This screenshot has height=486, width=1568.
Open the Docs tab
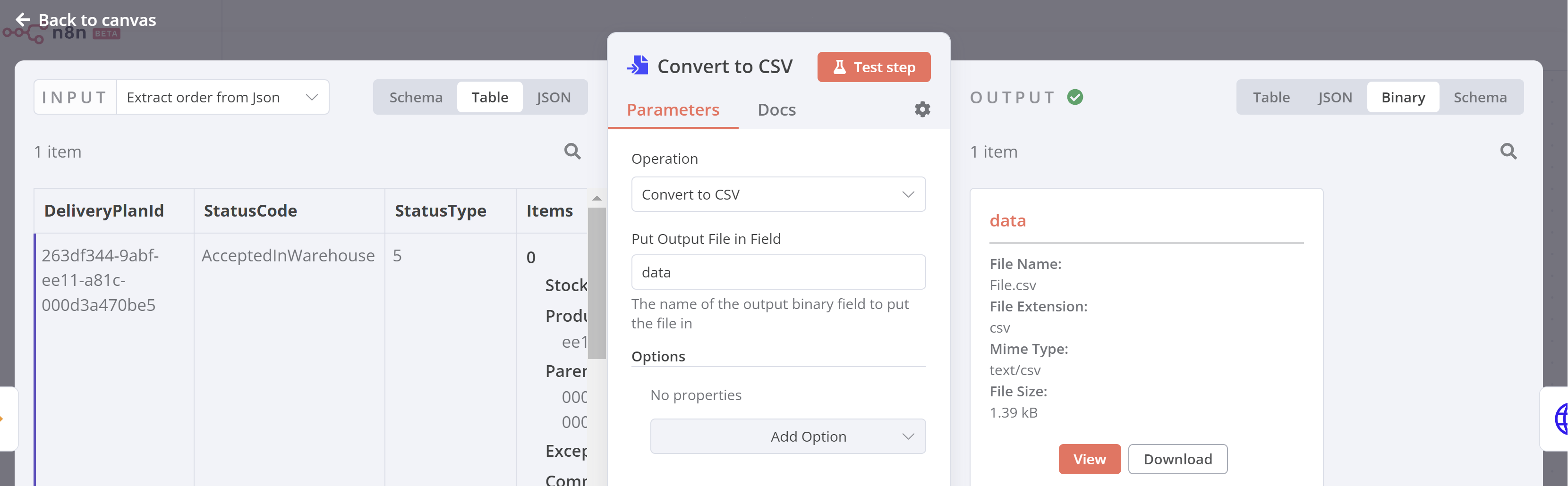pos(776,110)
